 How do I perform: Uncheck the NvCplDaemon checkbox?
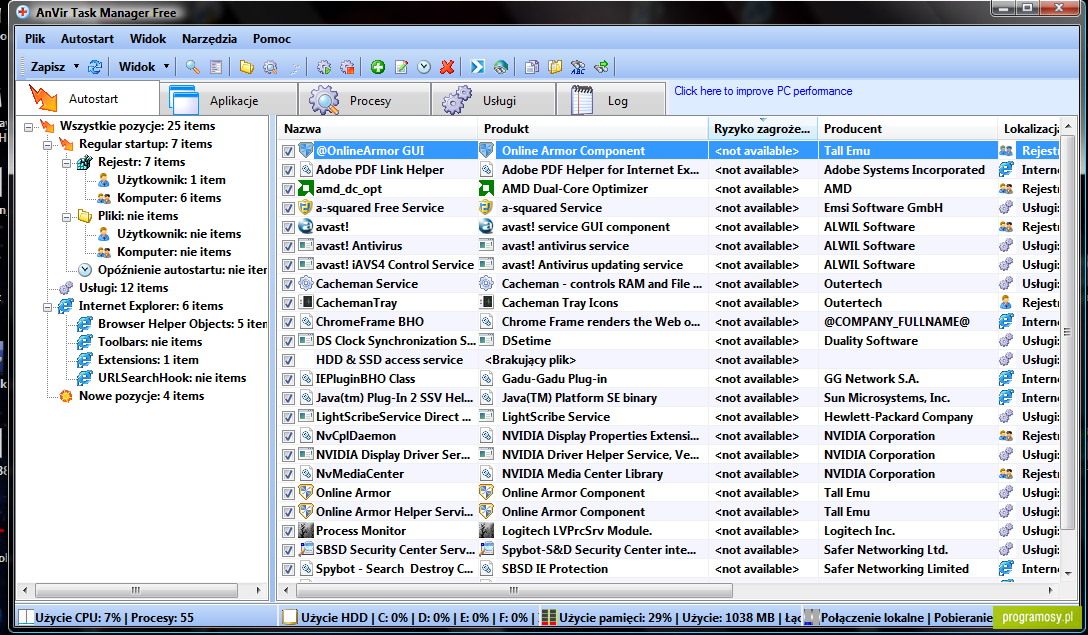pyautogui.click(x=289, y=436)
